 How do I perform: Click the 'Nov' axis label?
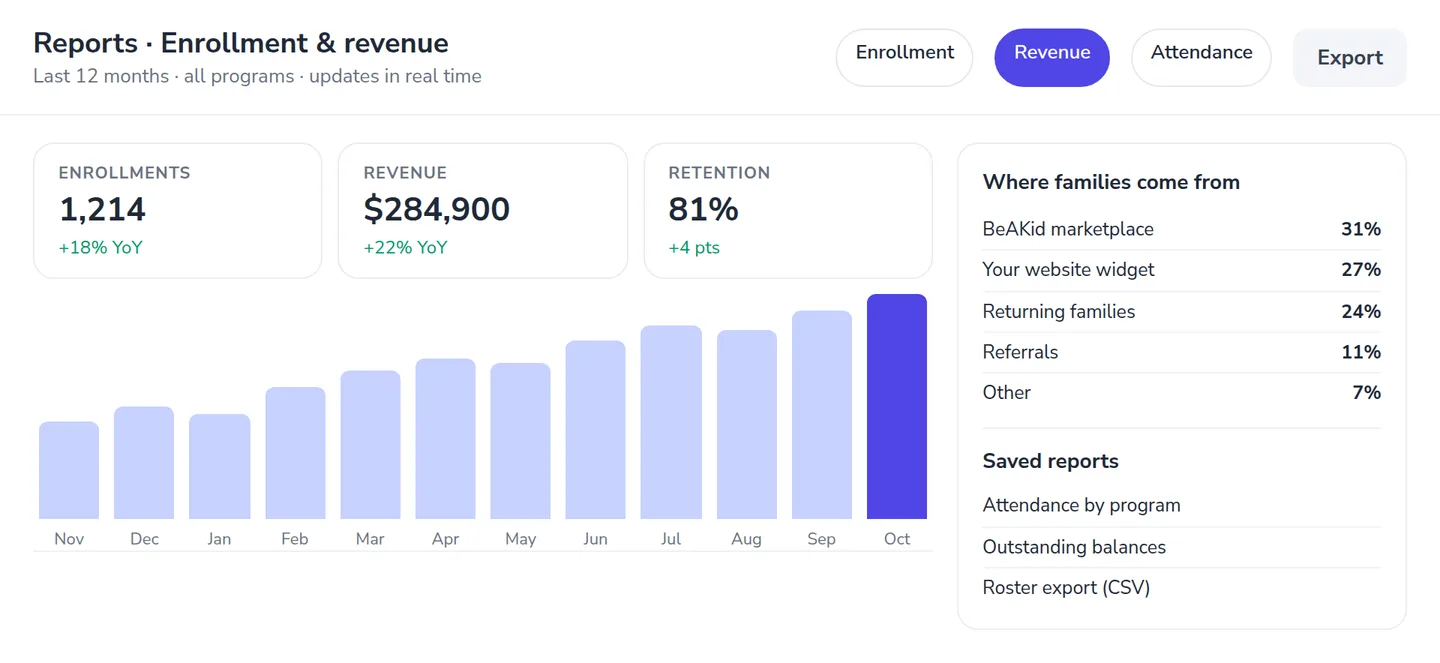[69, 539]
